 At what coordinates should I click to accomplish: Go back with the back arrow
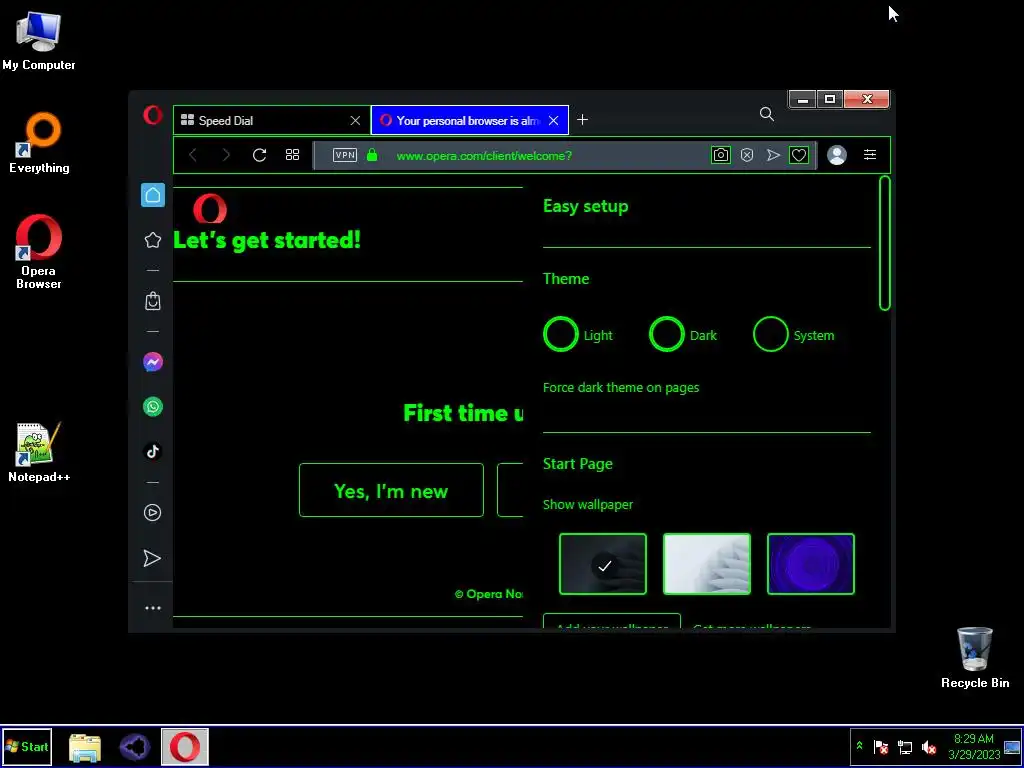click(193, 155)
